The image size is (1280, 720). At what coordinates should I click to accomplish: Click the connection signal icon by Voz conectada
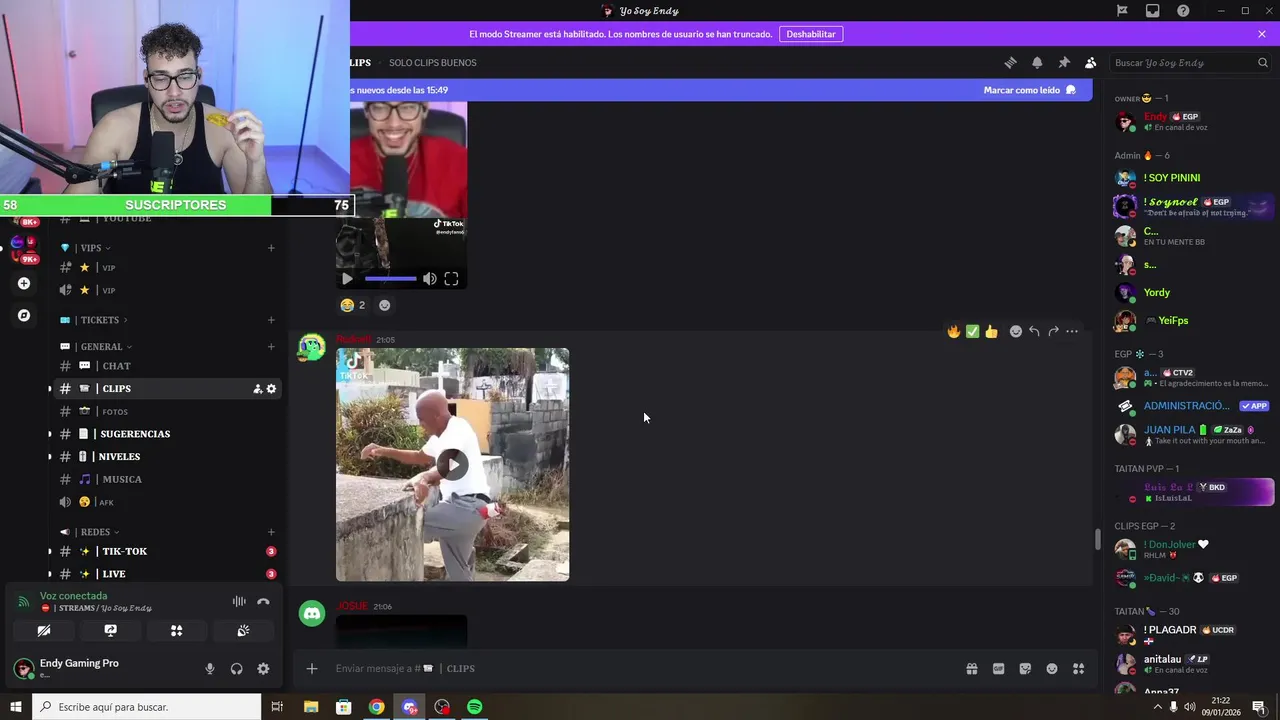click(24, 601)
